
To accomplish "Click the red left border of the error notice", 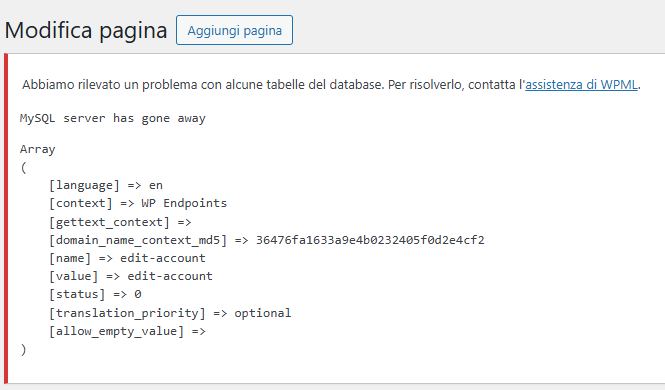I will click(6, 218).
